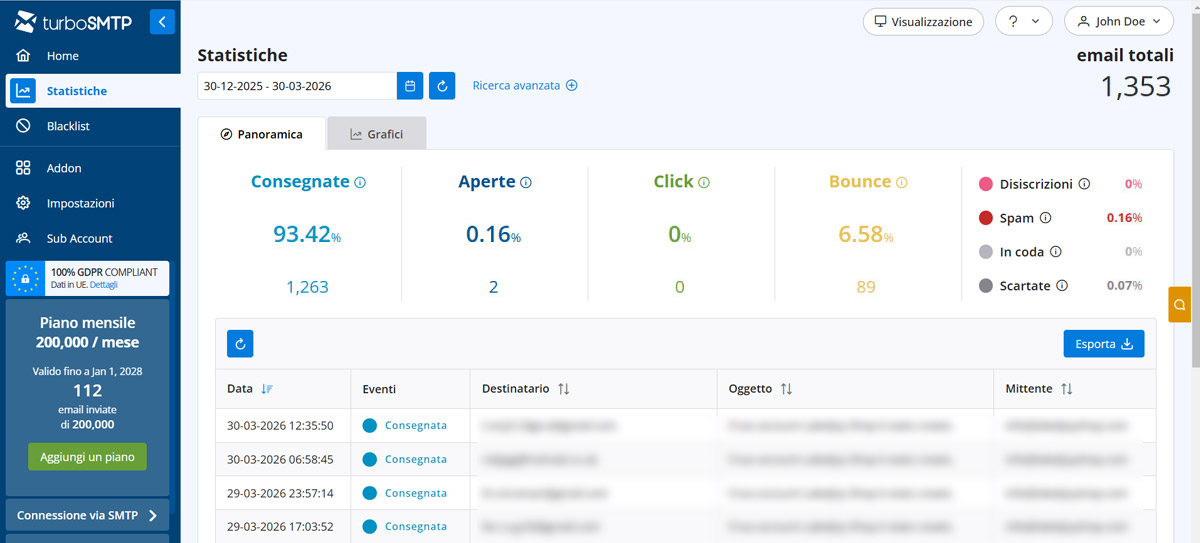Screen dimensions: 1200x543
Task: Sort by the Oggetto column arrows
Action: coord(786,389)
